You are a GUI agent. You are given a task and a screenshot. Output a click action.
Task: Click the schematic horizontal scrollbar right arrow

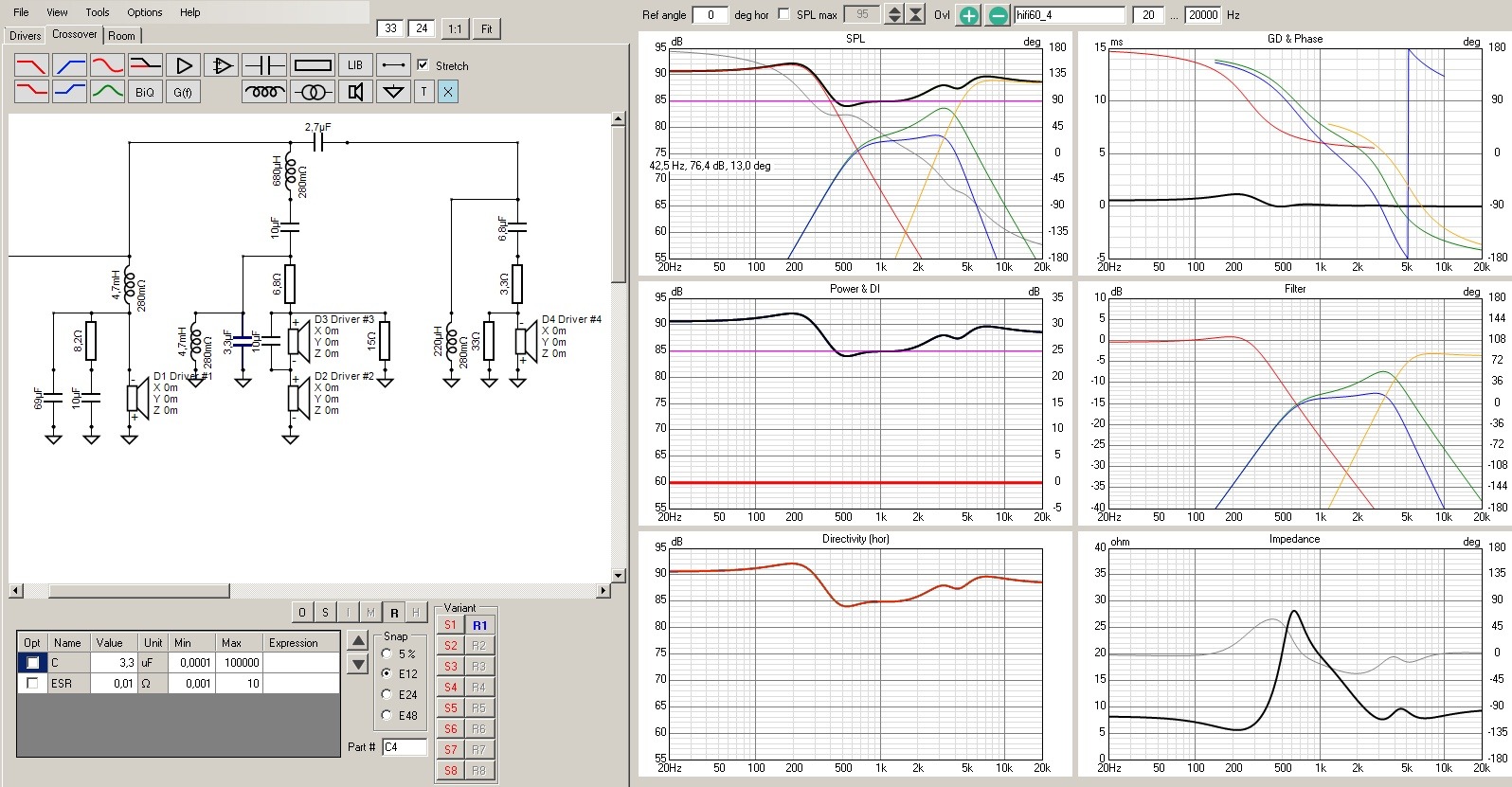click(603, 591)
